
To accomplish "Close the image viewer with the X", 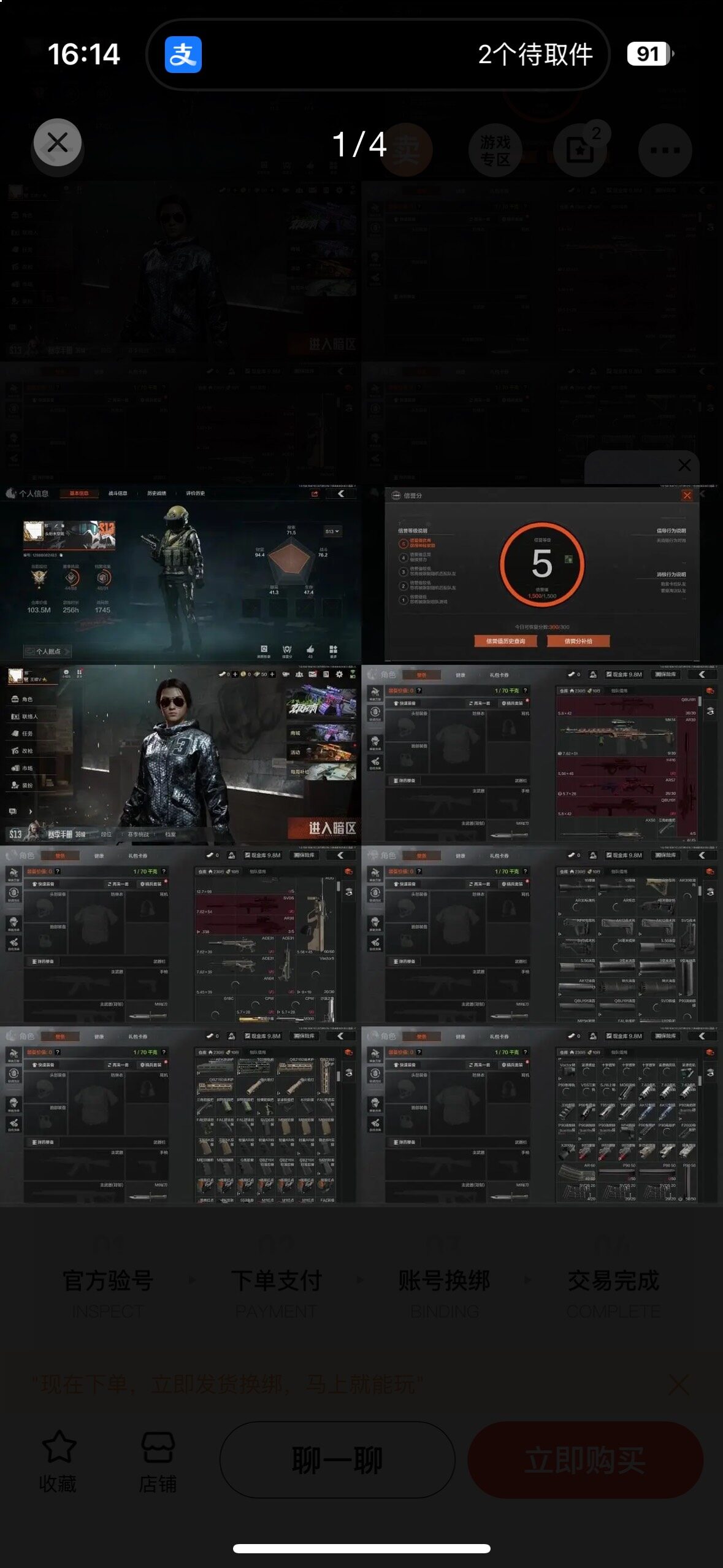I will (58, 143).
